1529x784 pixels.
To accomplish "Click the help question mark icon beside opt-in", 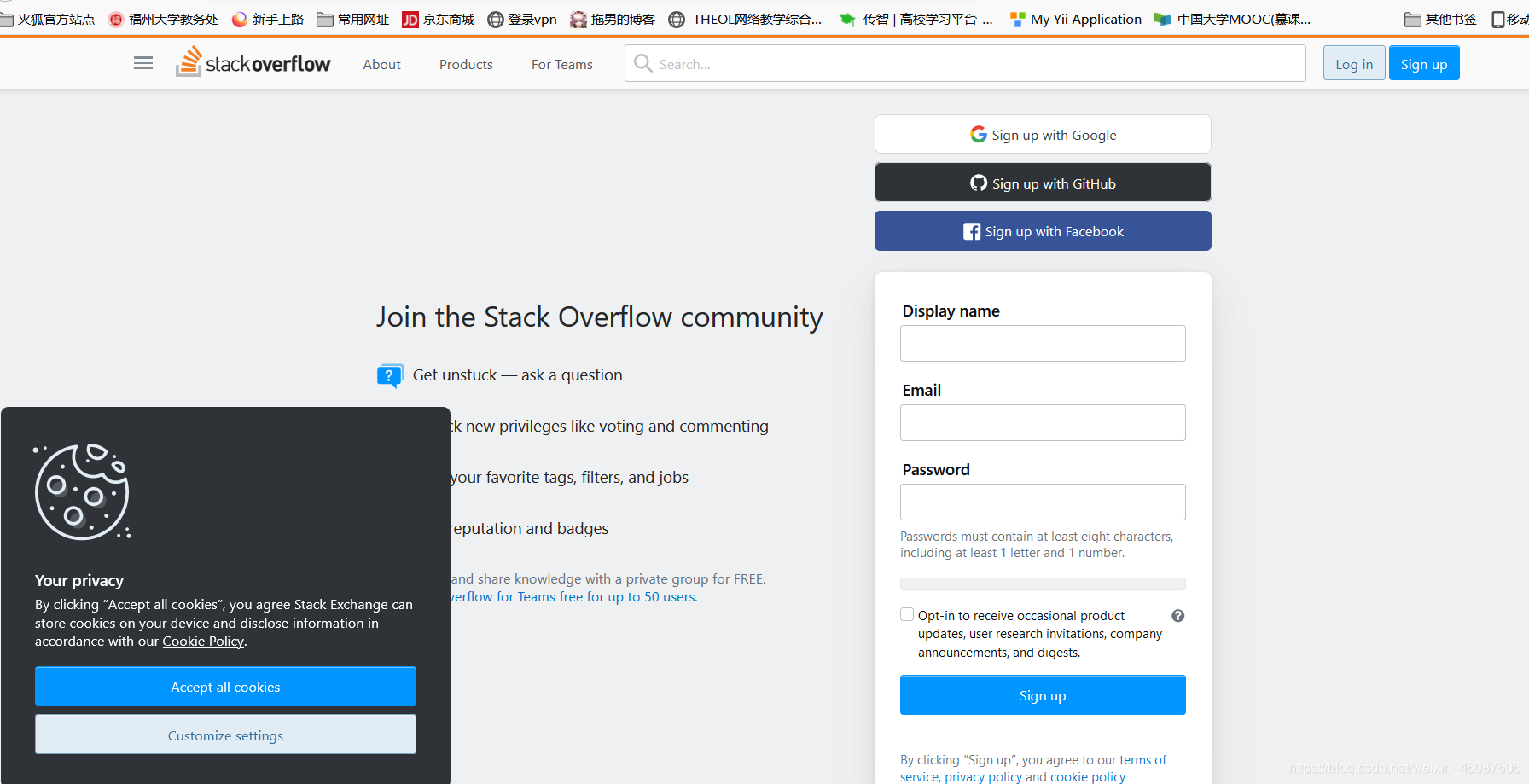I will click(x=1177, y=615).
